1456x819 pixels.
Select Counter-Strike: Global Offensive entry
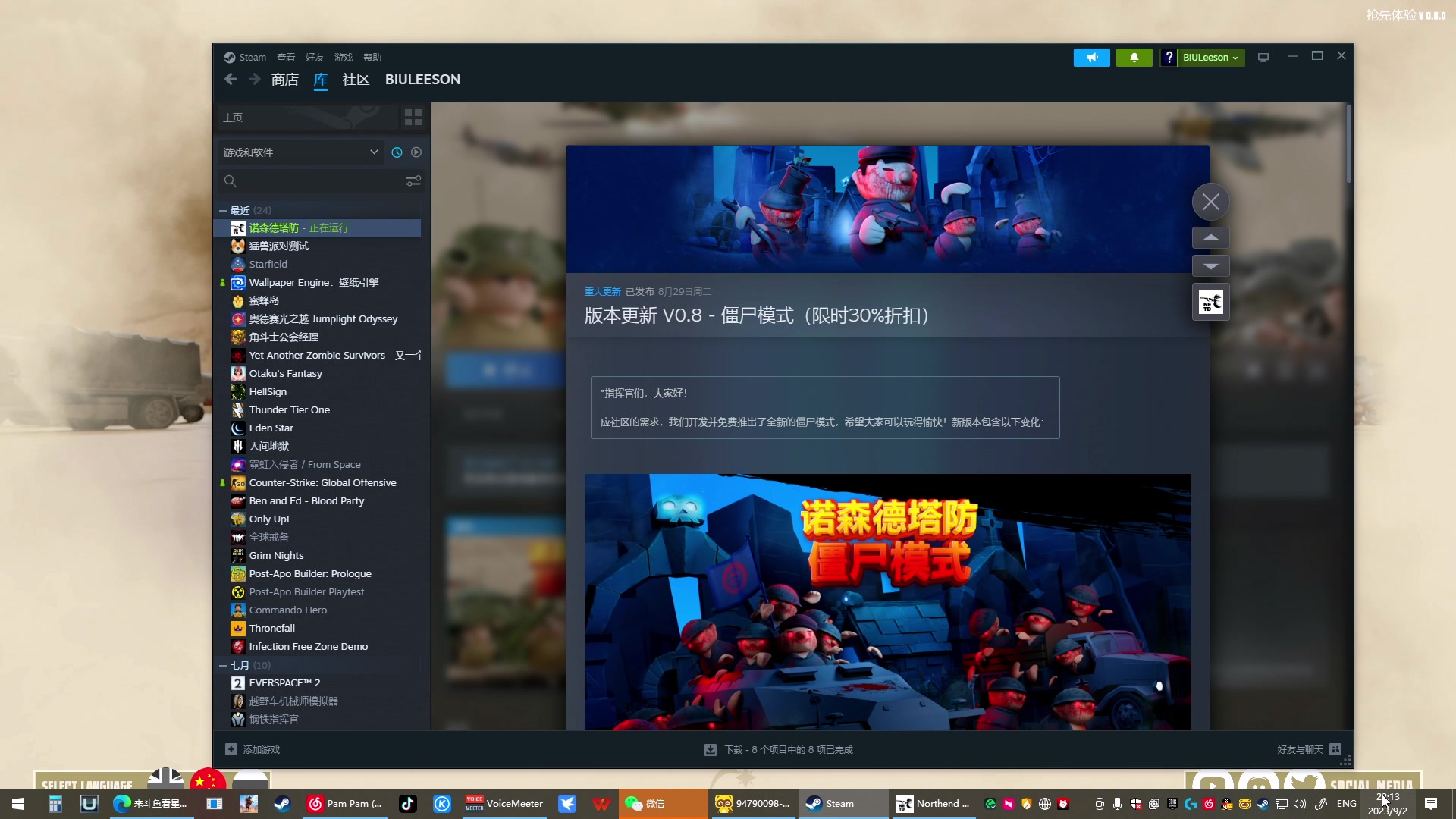click(x=318, y=483)
